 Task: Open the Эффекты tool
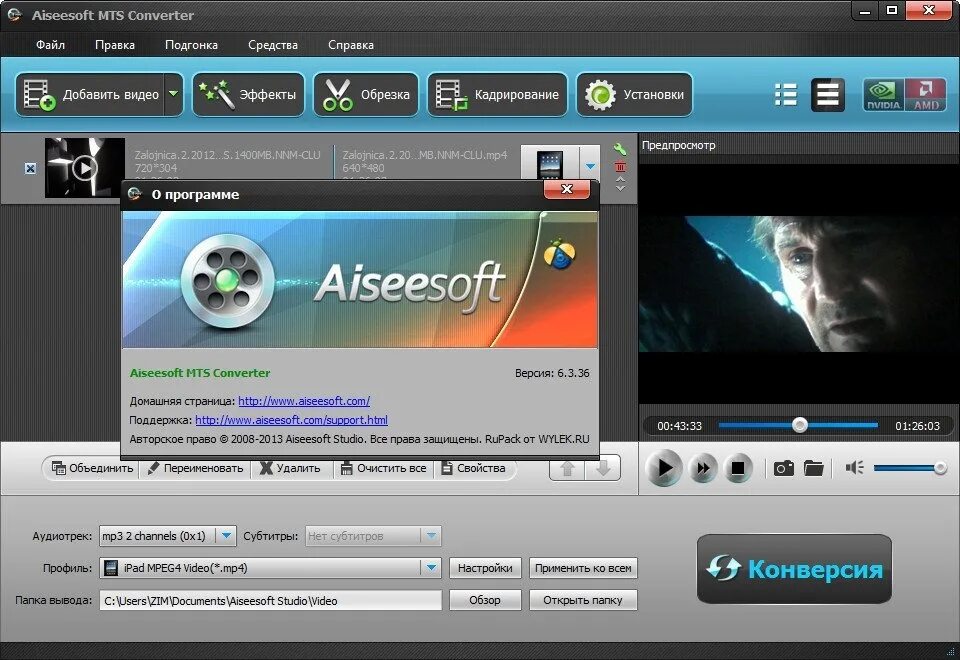click(248, 95)
